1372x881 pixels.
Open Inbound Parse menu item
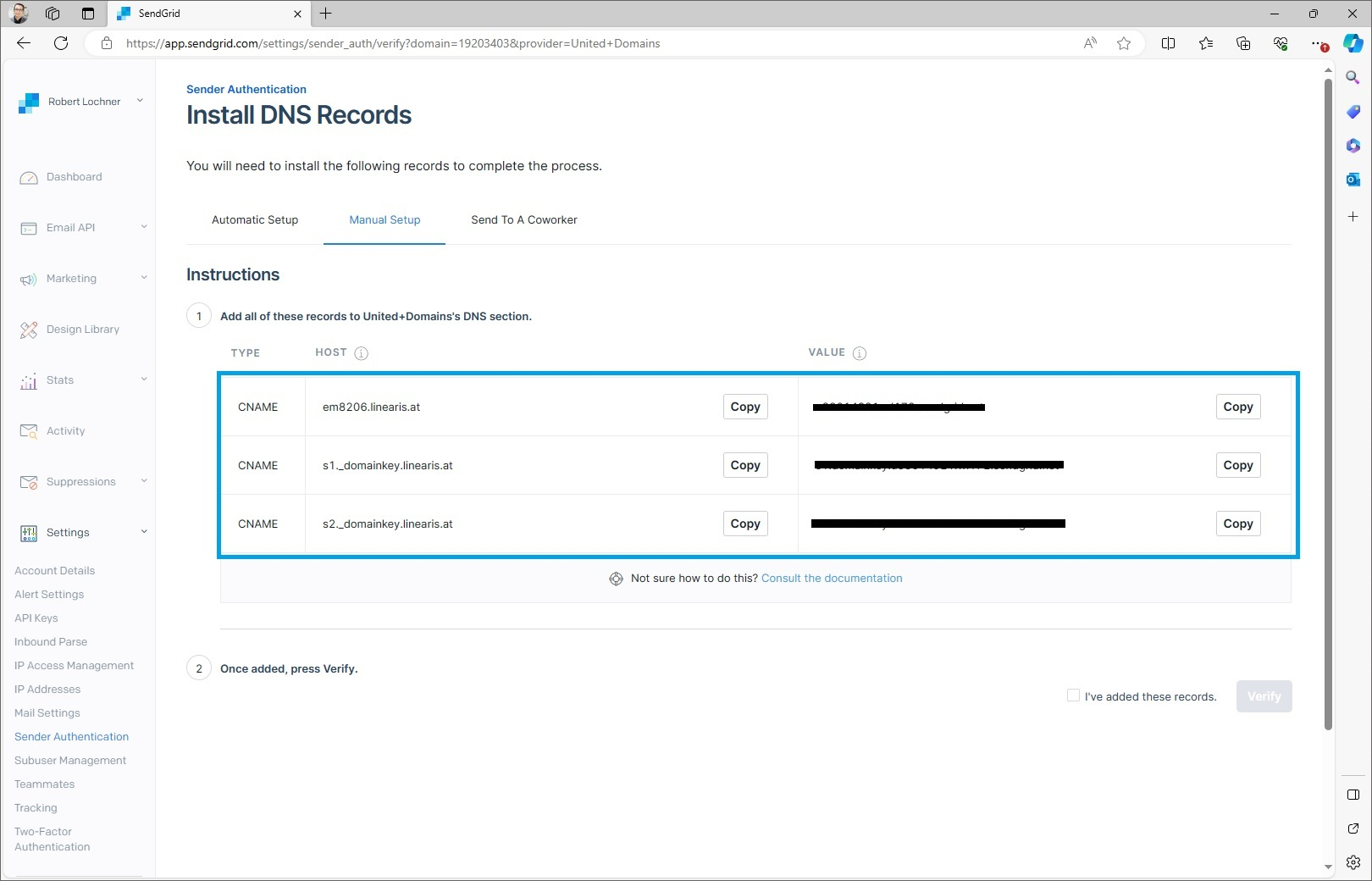51,642
